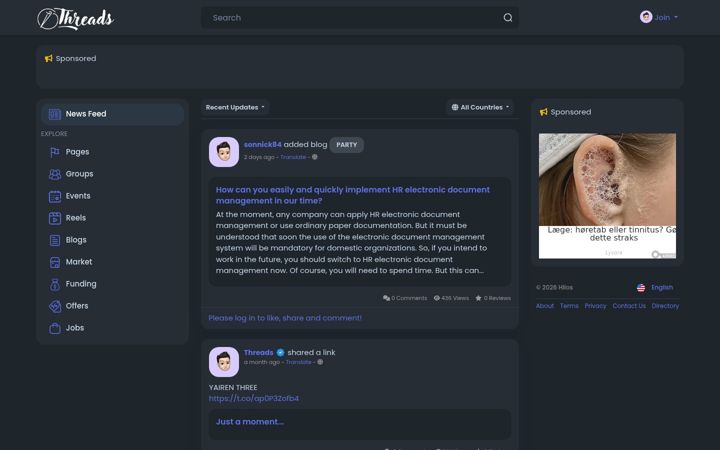
Task: Open Reels in sidebar
Action: pyautogui.click(x=112, y=218)
